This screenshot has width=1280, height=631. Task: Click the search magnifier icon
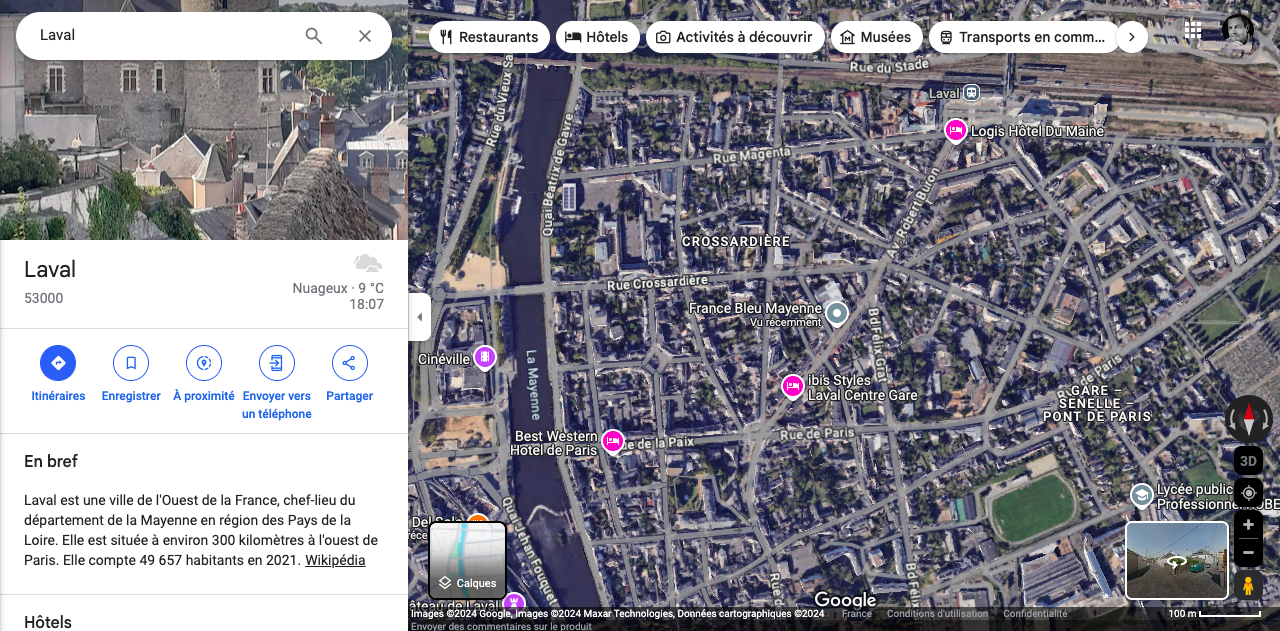(314, 36)
